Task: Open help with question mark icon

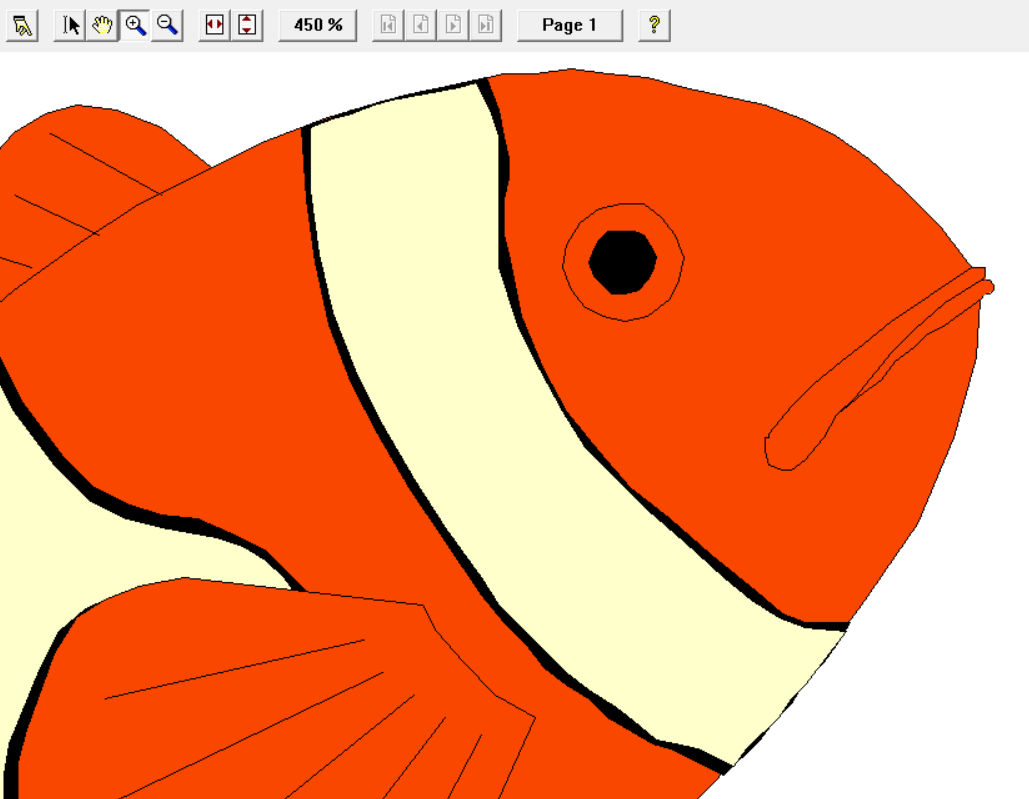Action: coord(654,26)
